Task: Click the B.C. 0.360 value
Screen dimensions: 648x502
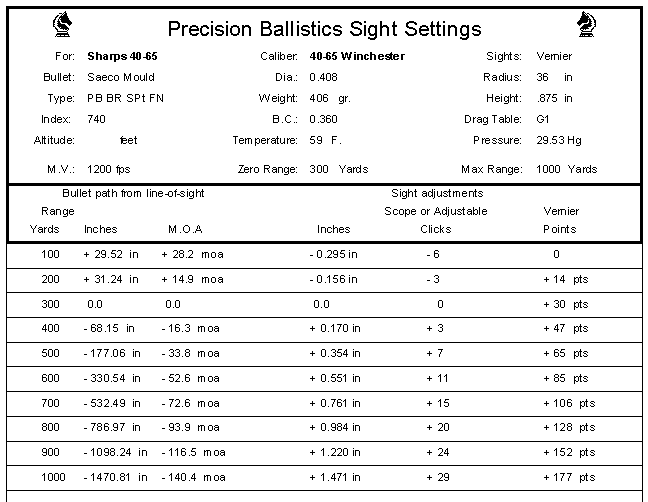Action: [324, 119]
